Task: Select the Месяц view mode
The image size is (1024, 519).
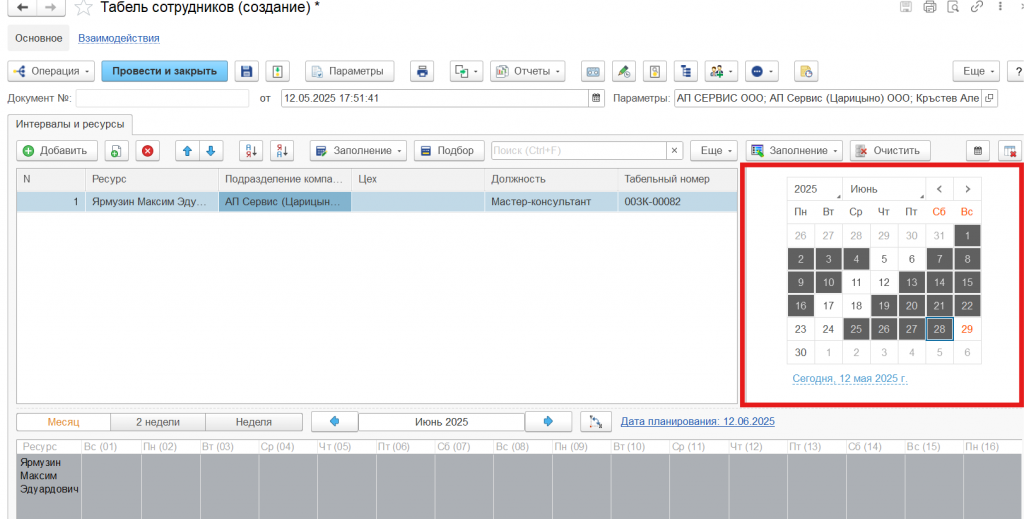Action: (x=63, y=422)
